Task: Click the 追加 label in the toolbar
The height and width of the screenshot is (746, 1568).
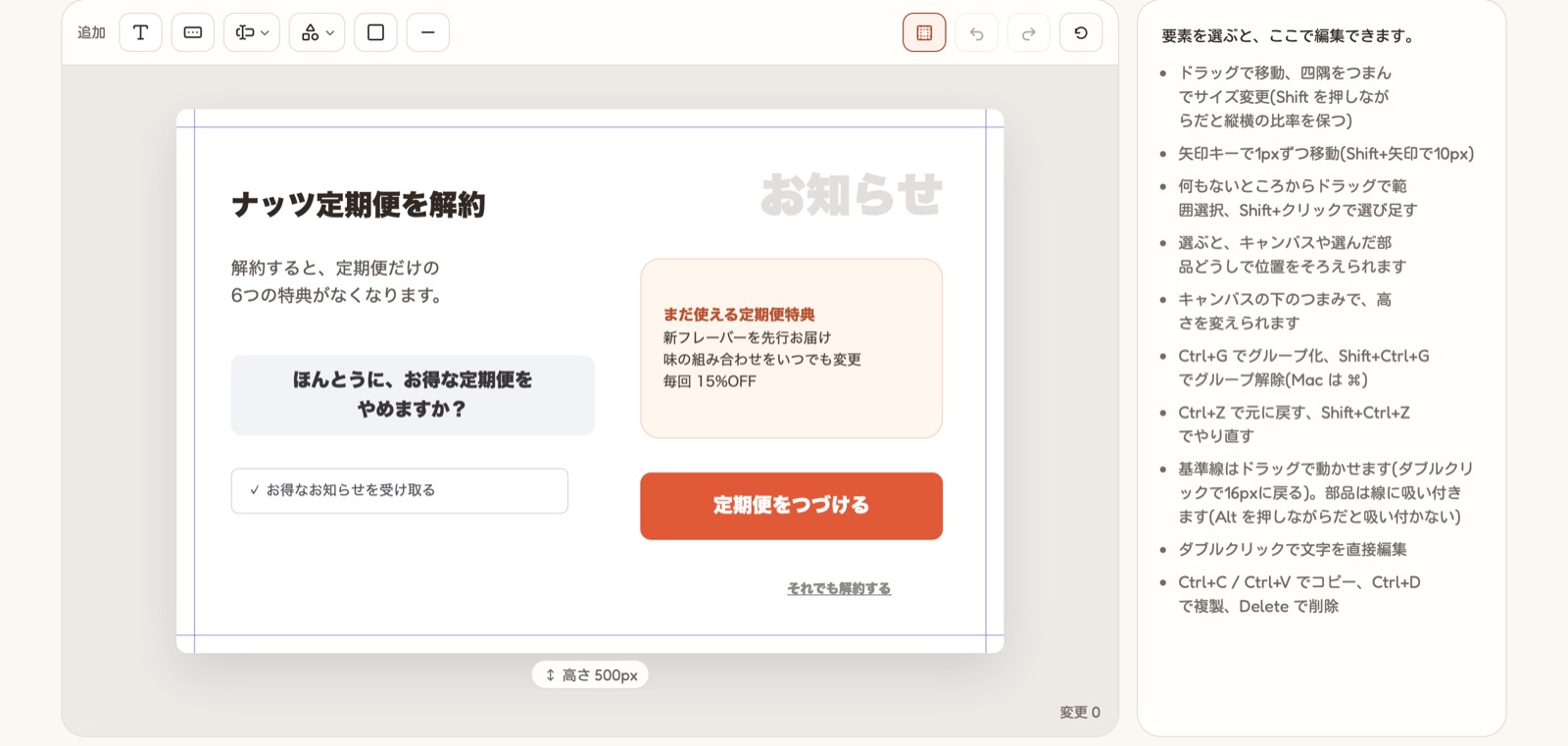Action: pos(91,32)
